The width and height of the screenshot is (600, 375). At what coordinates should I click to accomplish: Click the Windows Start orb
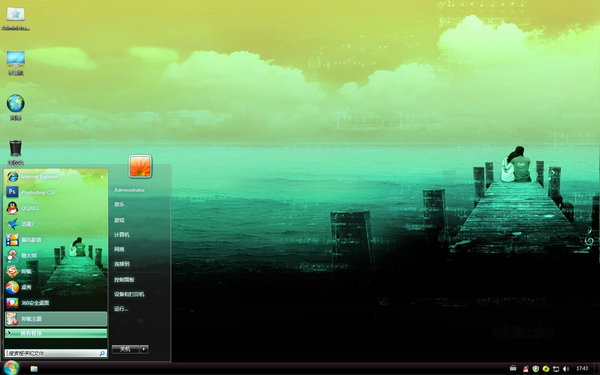coord(11,368)
